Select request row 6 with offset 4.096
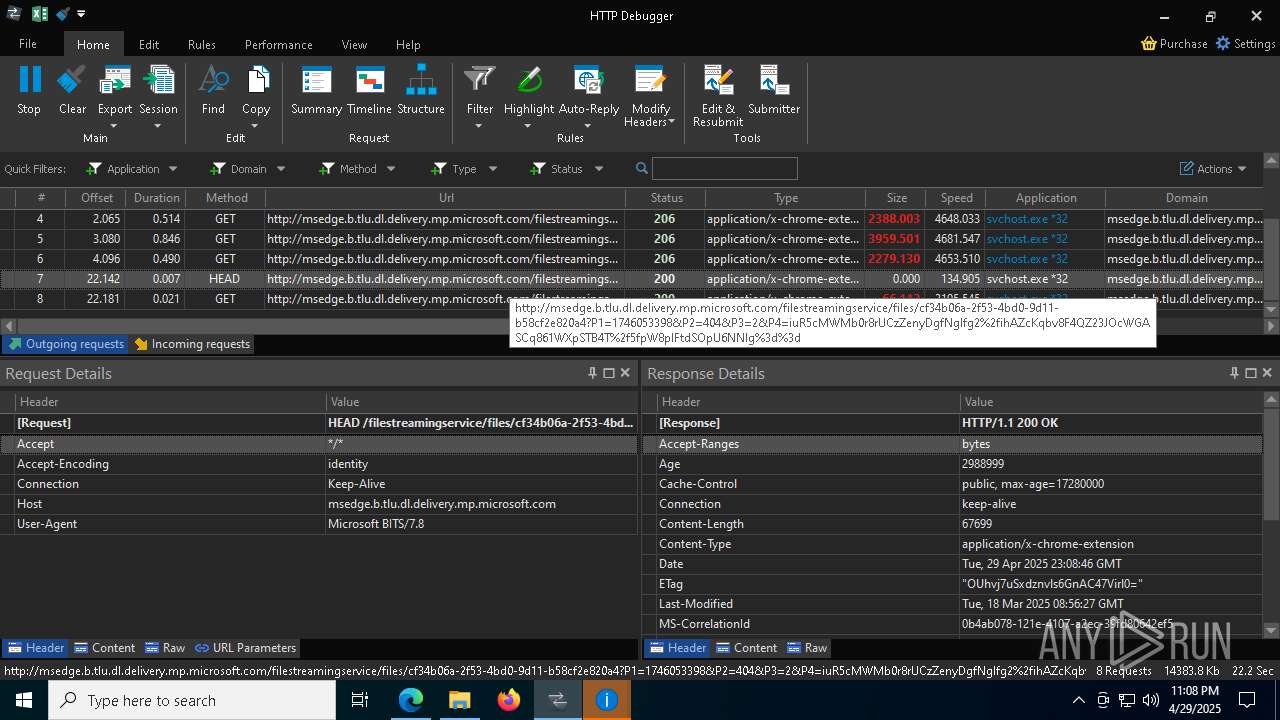 point(632,259)
